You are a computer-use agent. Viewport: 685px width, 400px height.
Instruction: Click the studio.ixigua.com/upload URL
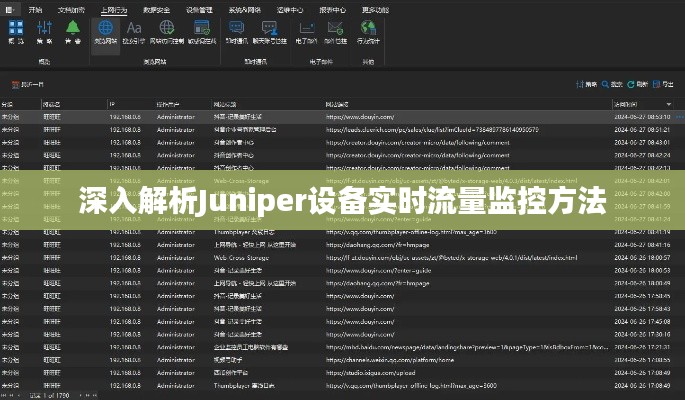[370, 373]
